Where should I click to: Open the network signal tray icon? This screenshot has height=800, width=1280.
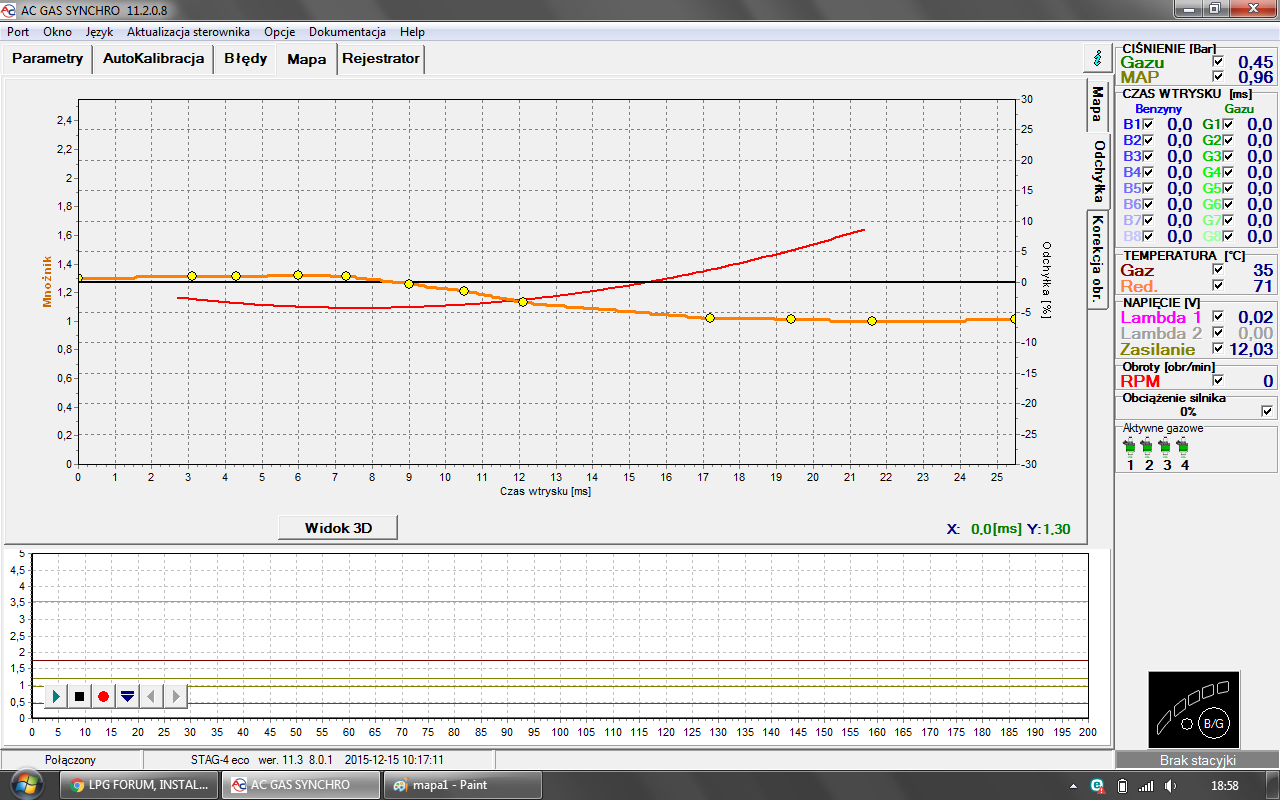click(x=1144, y=785)
